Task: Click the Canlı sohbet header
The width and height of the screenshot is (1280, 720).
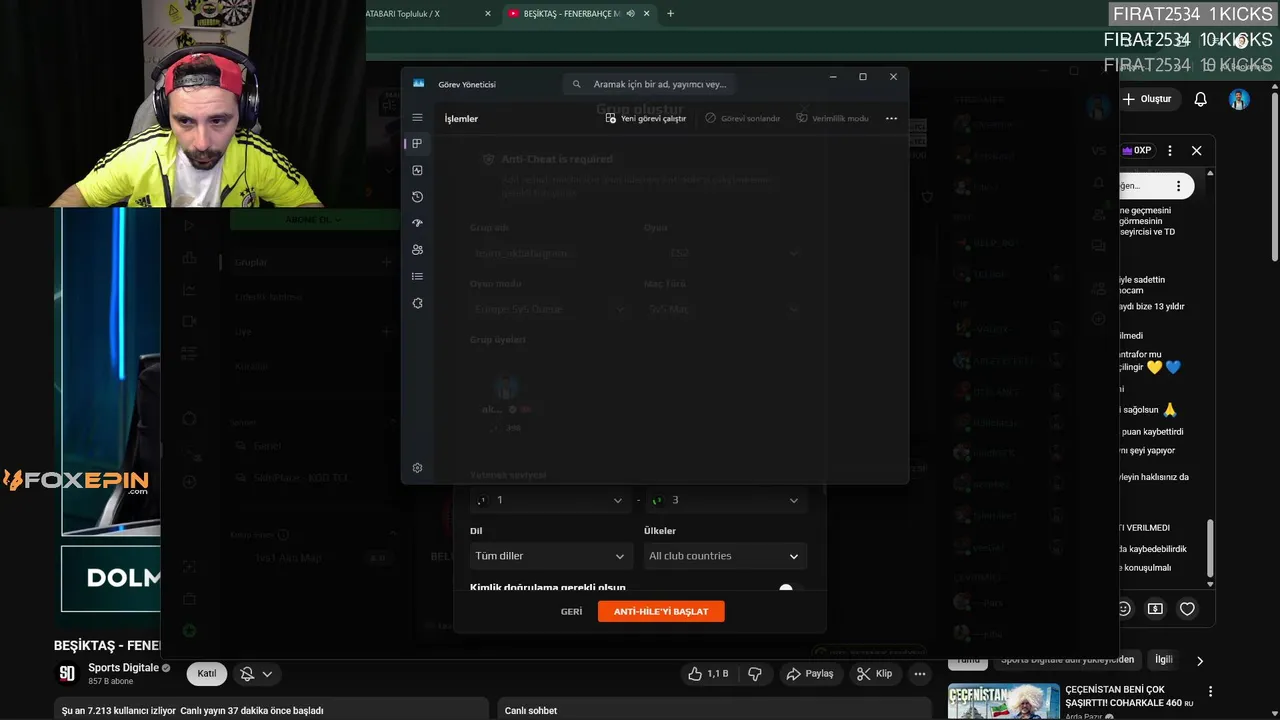Action: click(x=531, y=711)
